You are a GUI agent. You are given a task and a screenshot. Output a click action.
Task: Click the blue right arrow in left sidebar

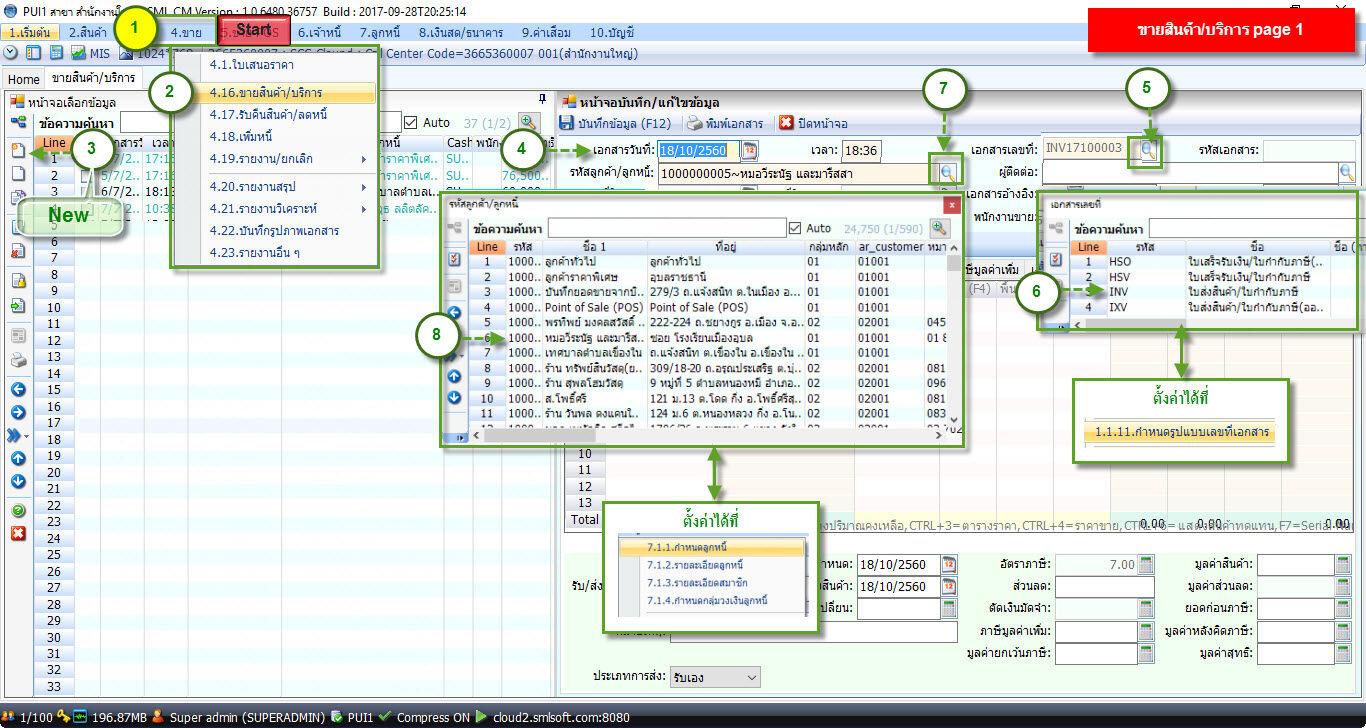[x=18, y=412]
